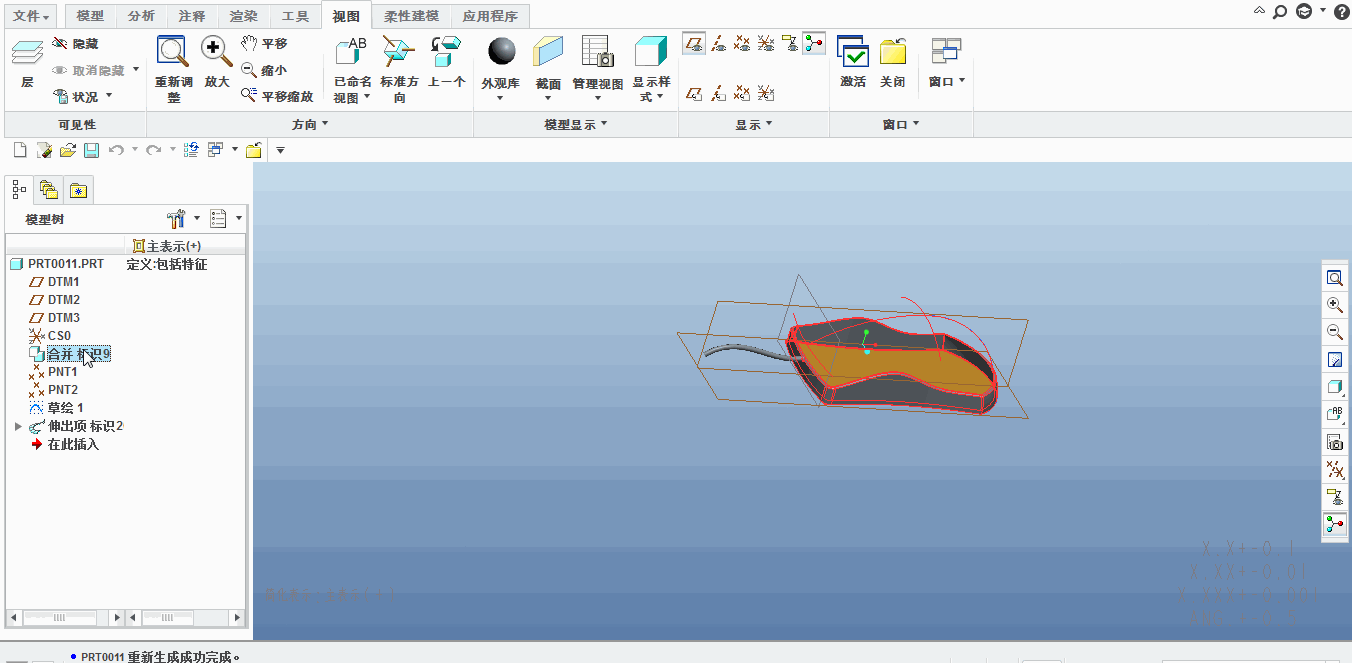Toggle point tag display in second ribbon row

click(742, 93)
